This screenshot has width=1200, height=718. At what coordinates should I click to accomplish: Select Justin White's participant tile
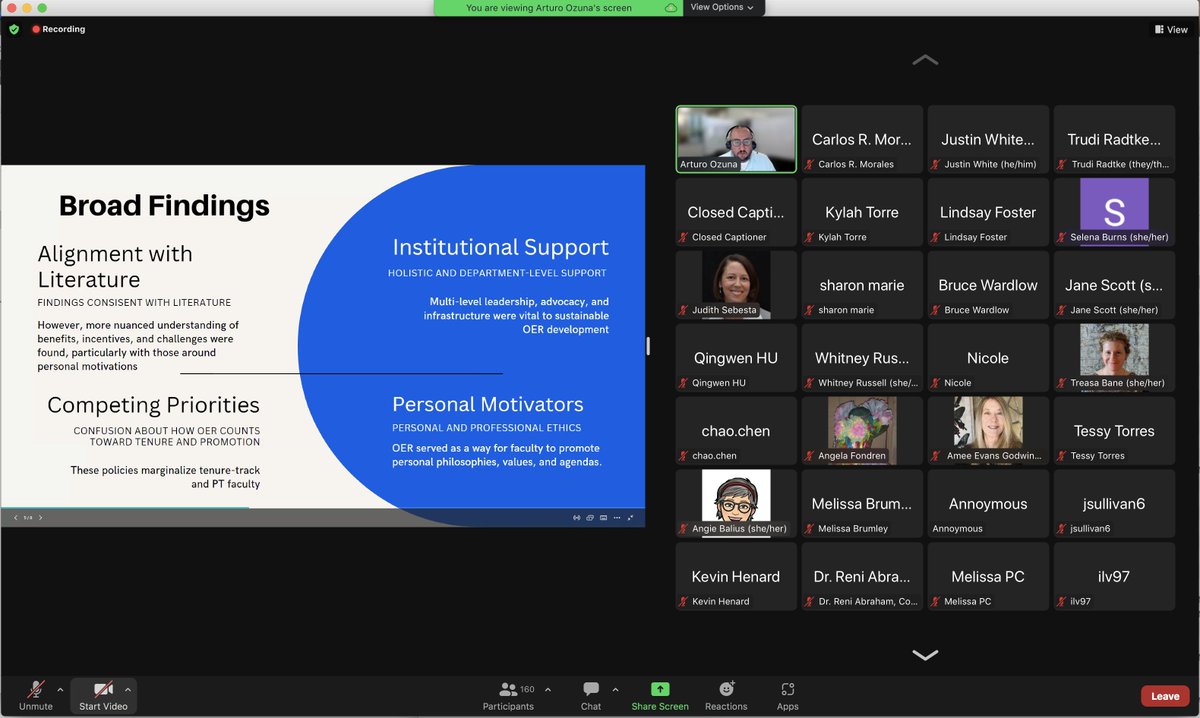[x=988, y=139]
